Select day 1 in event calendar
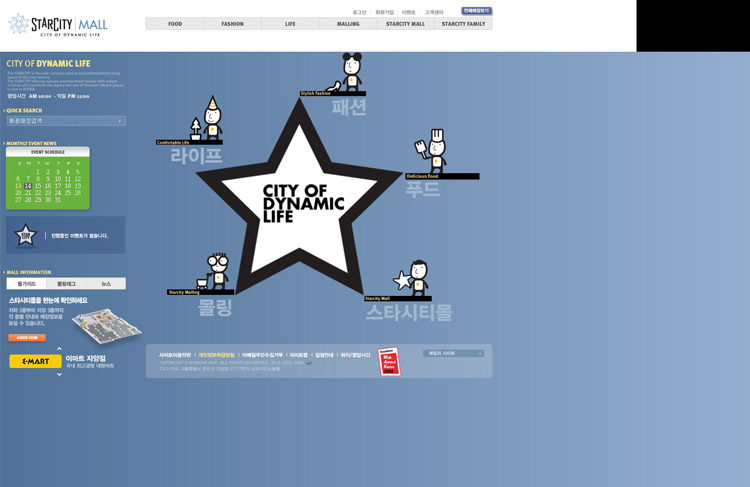 tap(38, 172)
